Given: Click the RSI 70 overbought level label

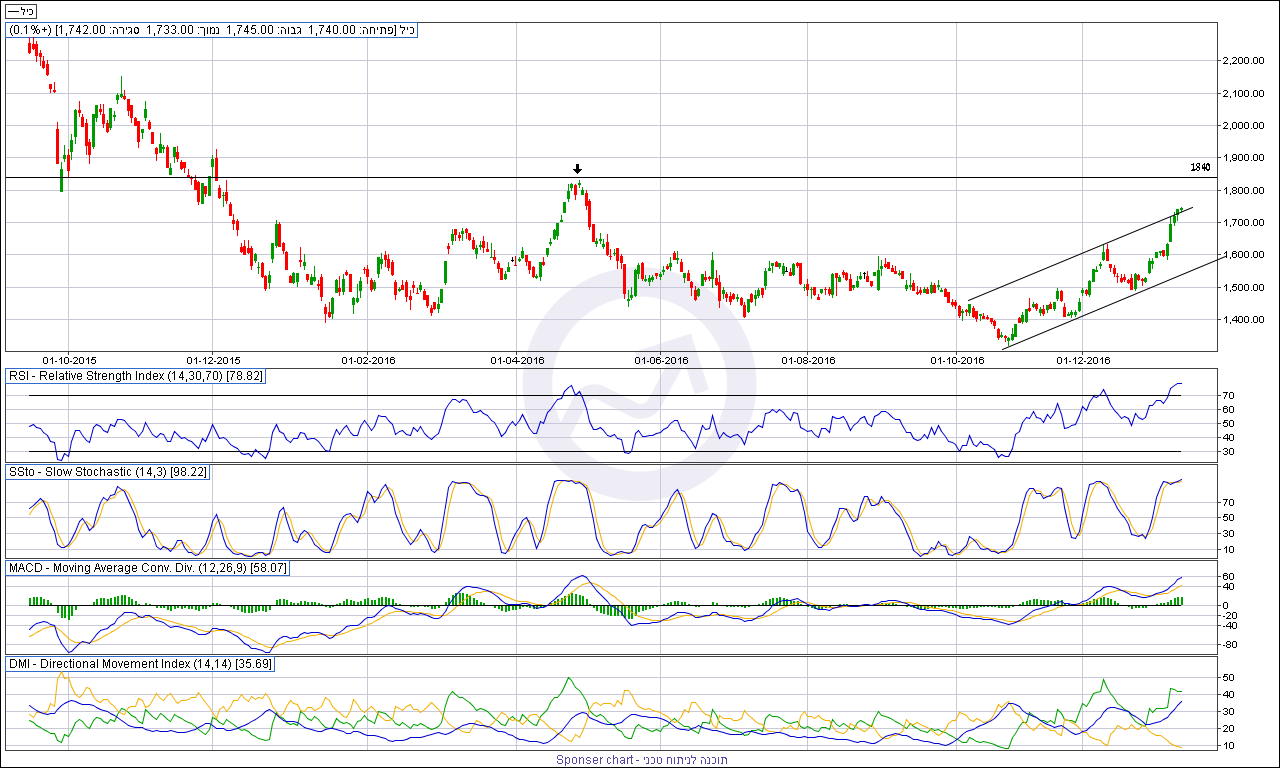Looking at the screenshot, I should point(1230,396).
